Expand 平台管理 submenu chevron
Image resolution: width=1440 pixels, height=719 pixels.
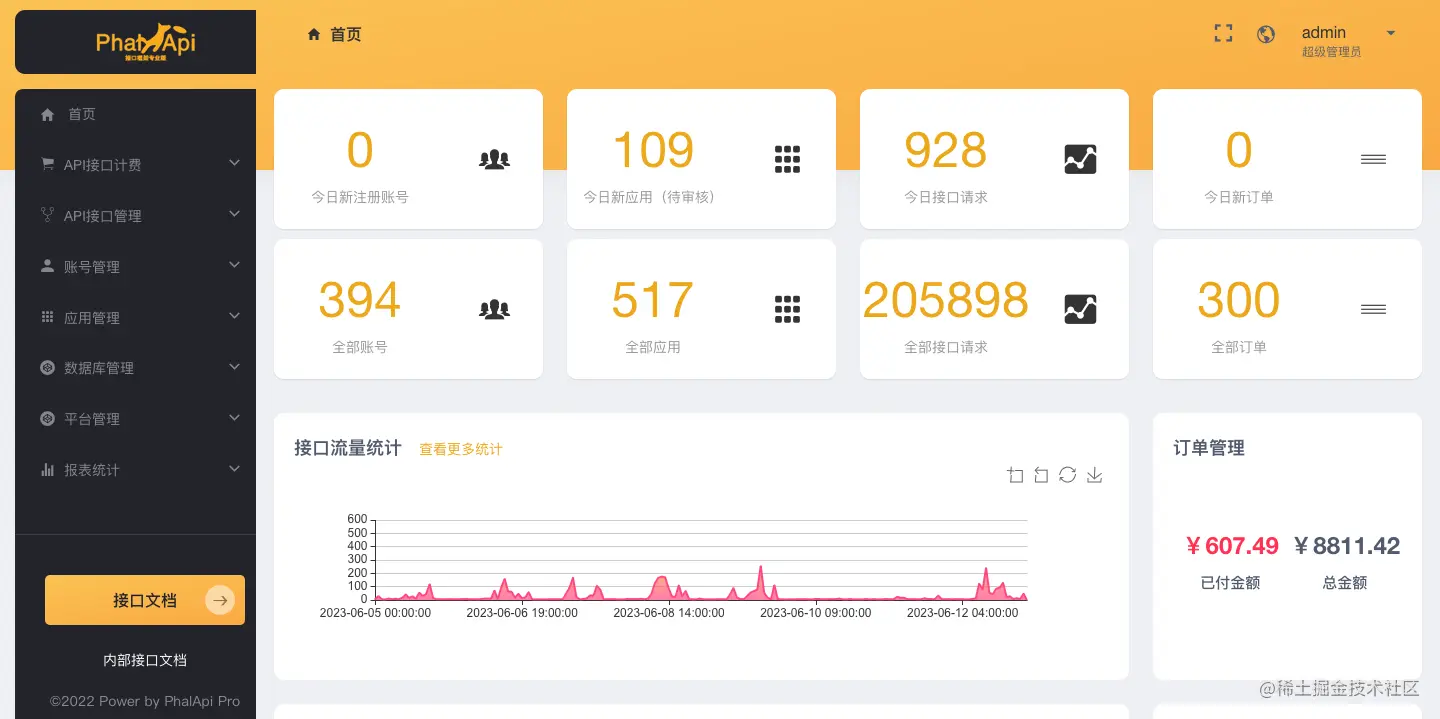pos(234,417)
